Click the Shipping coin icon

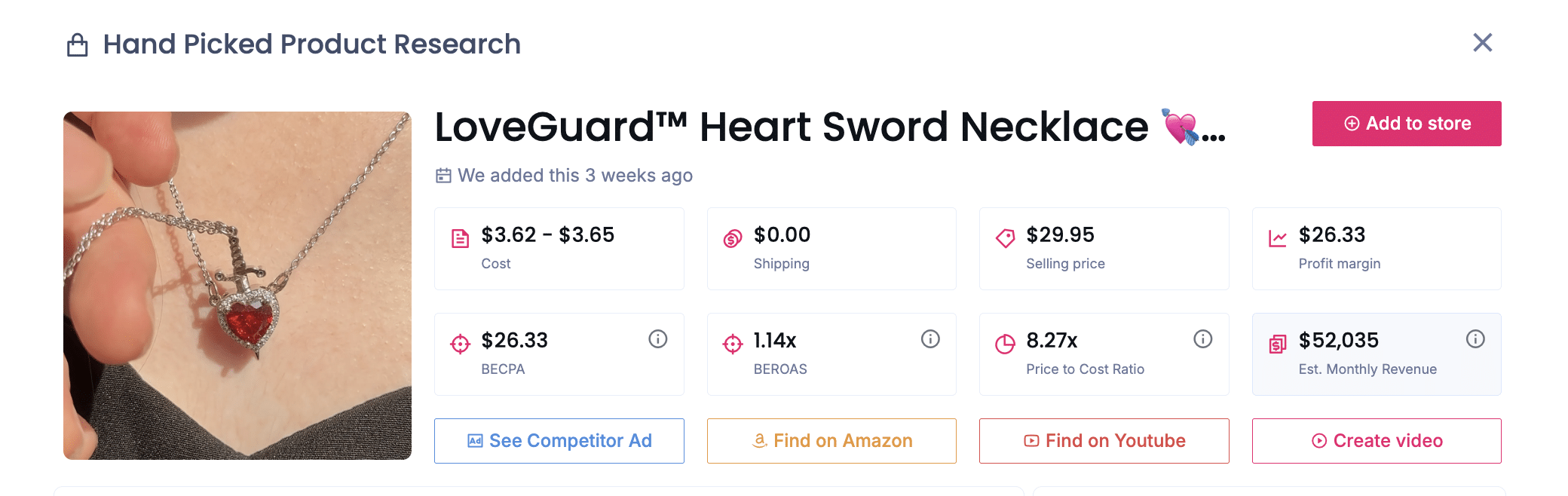click(x=732, y=239)
